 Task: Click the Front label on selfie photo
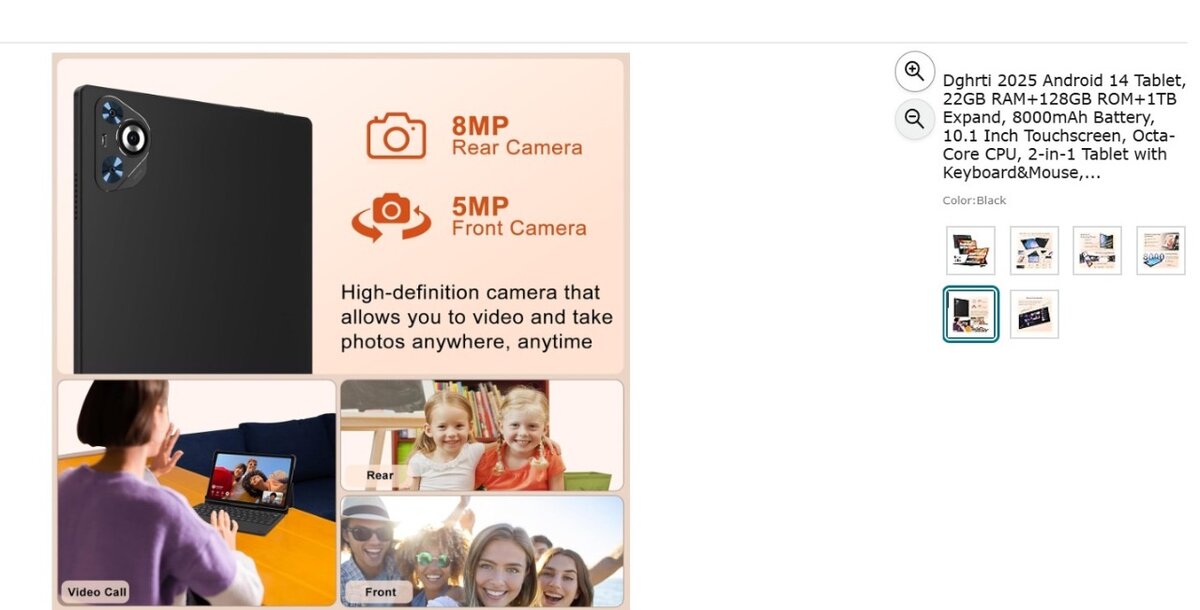click(379, 591)
